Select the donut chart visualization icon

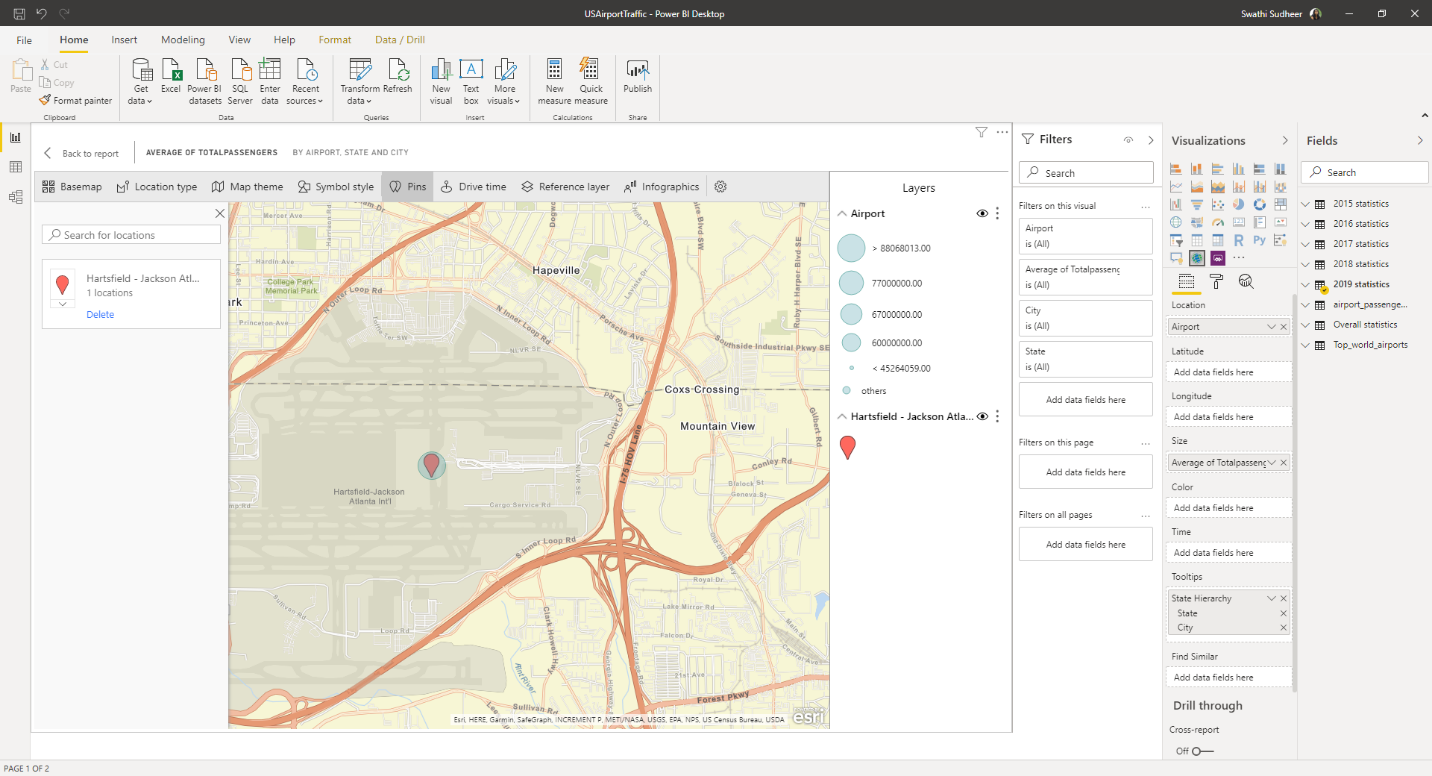(1259, 204)
